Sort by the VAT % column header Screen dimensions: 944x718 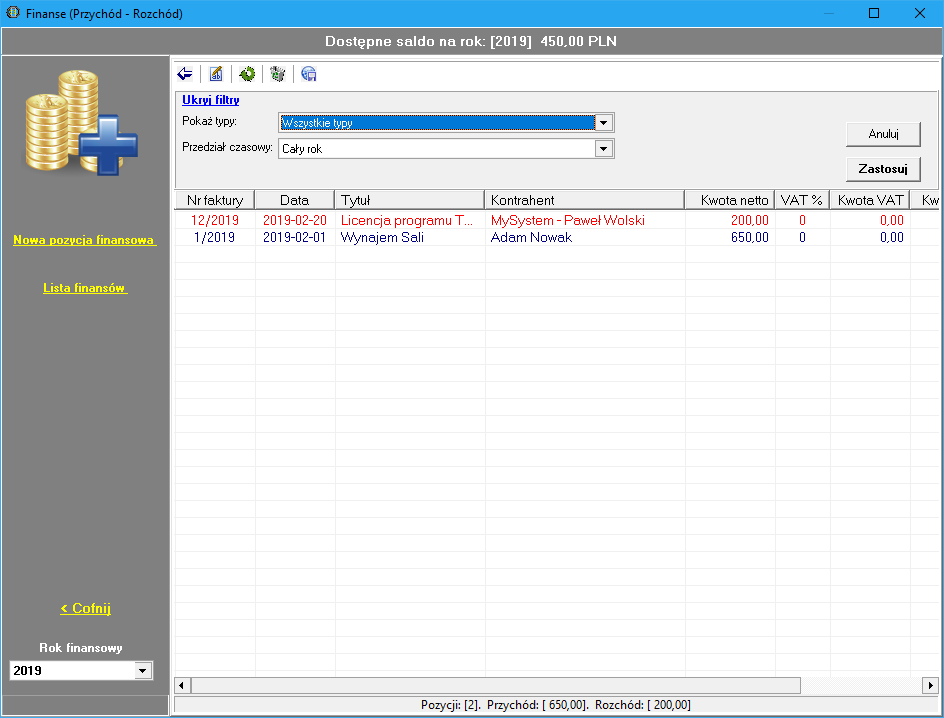[802, 200]
